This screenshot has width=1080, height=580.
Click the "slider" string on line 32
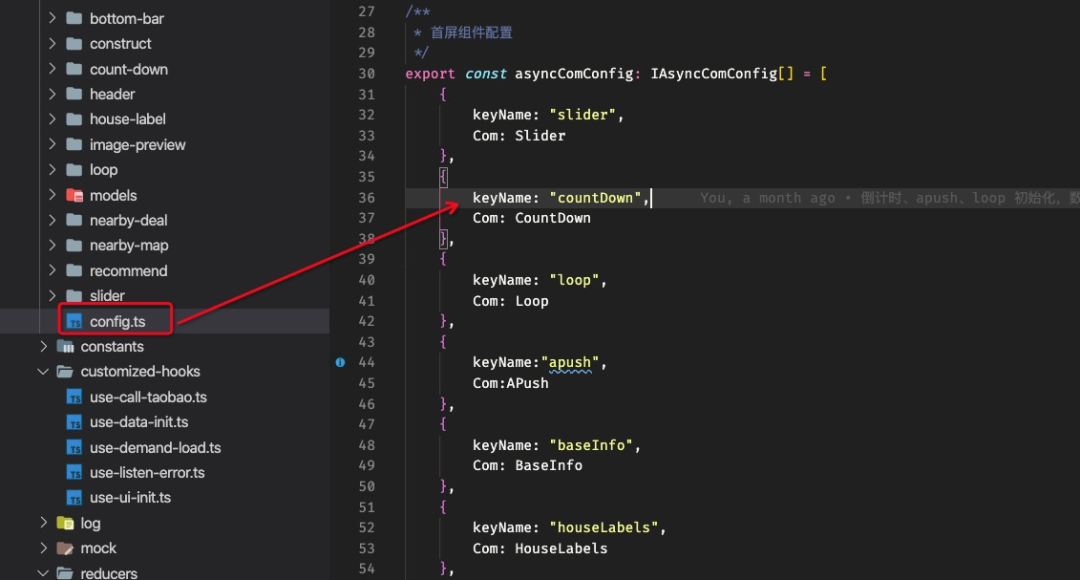coord(582,115)
